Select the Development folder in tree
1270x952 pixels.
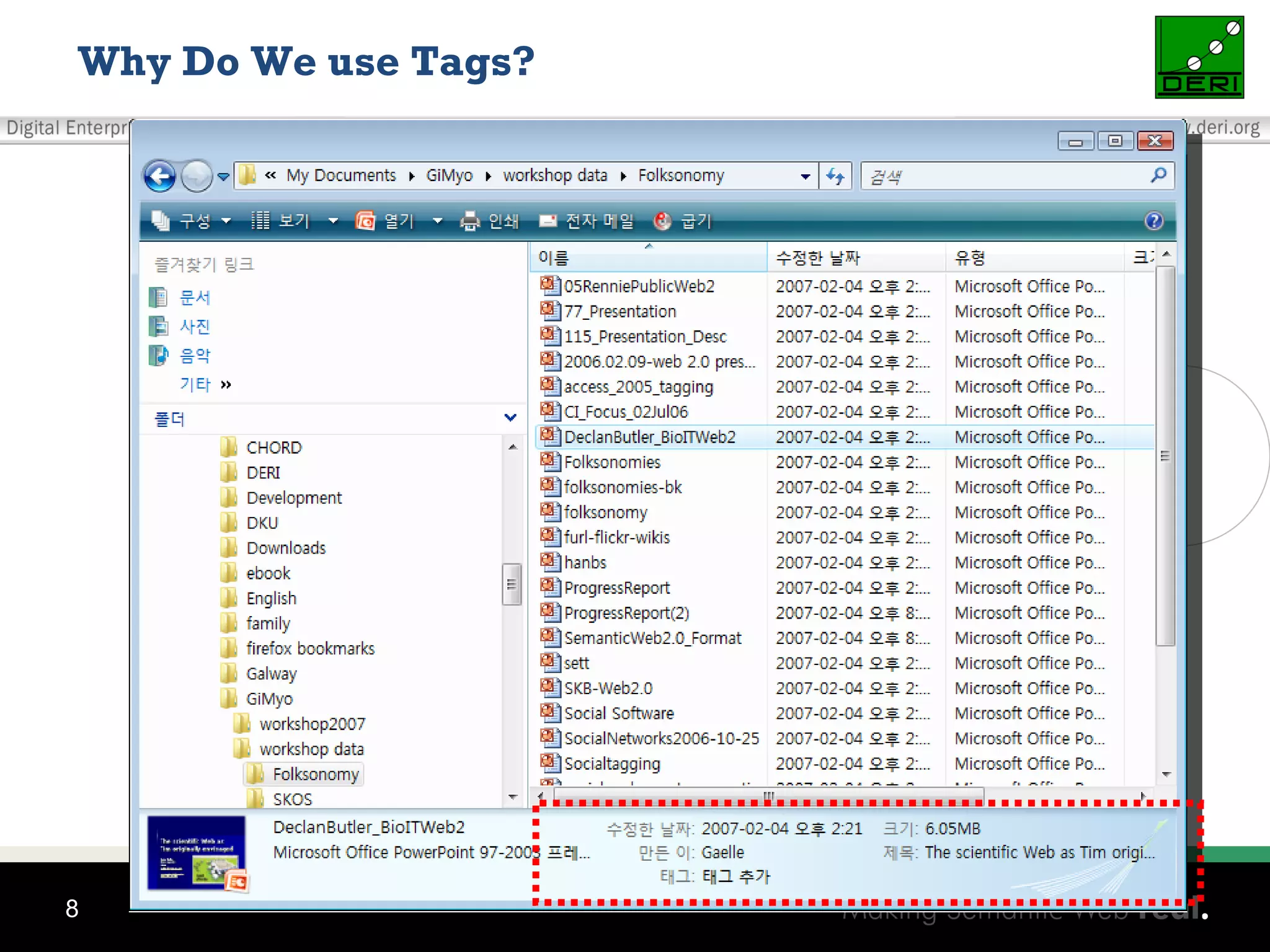click(294, 498)
